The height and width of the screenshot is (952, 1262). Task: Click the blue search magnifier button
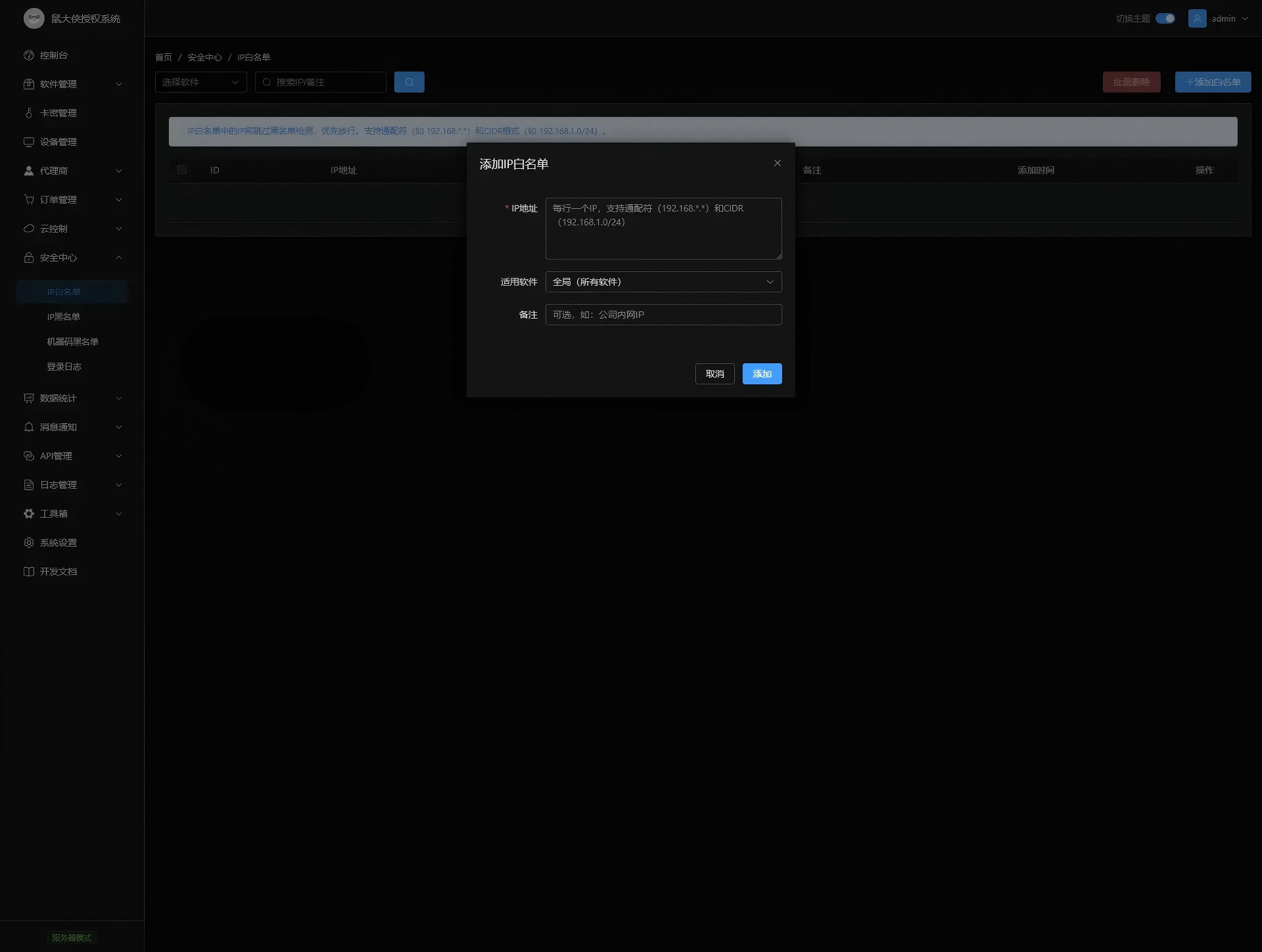[x=409, y=82]
